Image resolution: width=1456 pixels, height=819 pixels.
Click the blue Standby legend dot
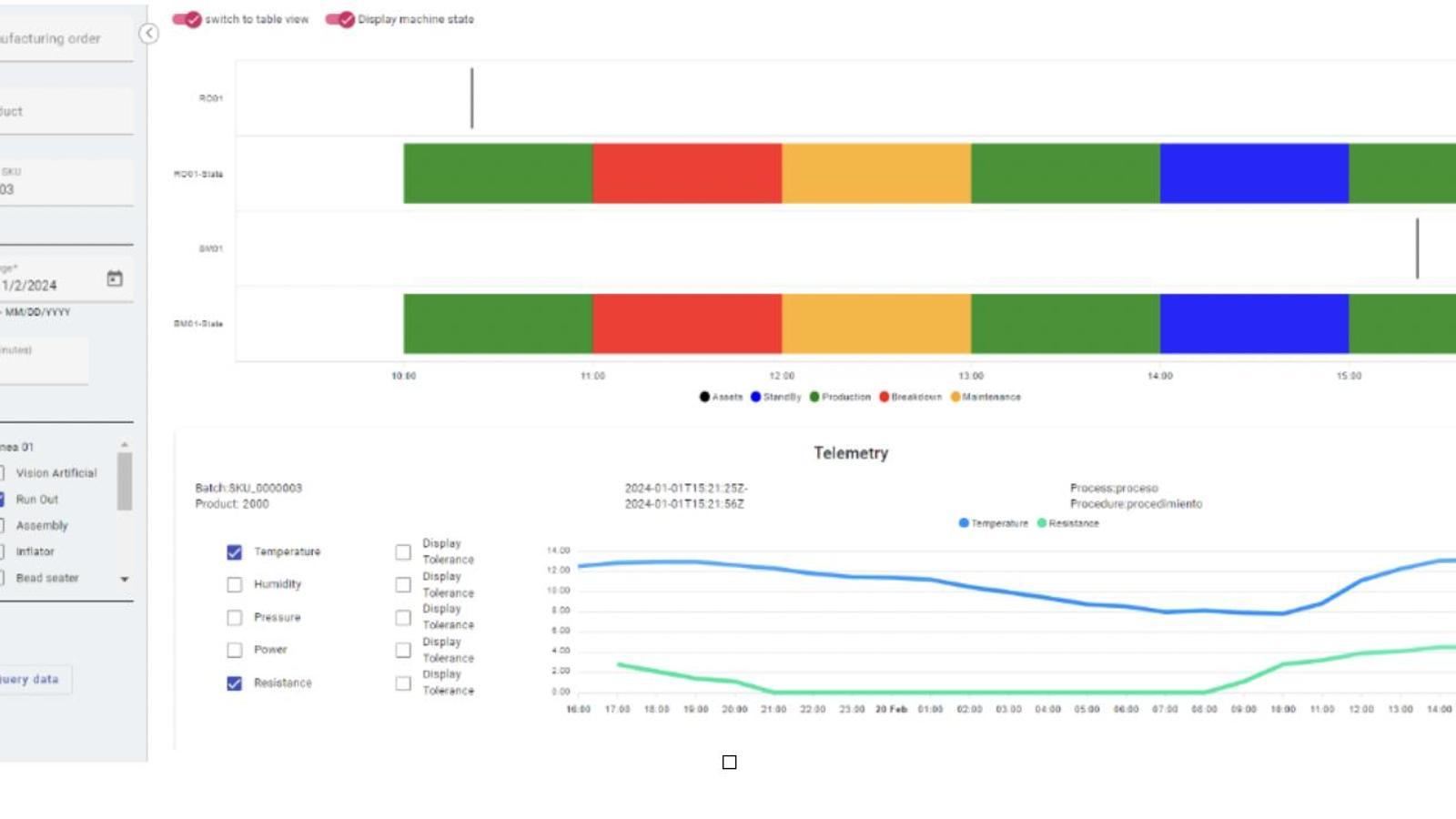click(x=755, y=397)
